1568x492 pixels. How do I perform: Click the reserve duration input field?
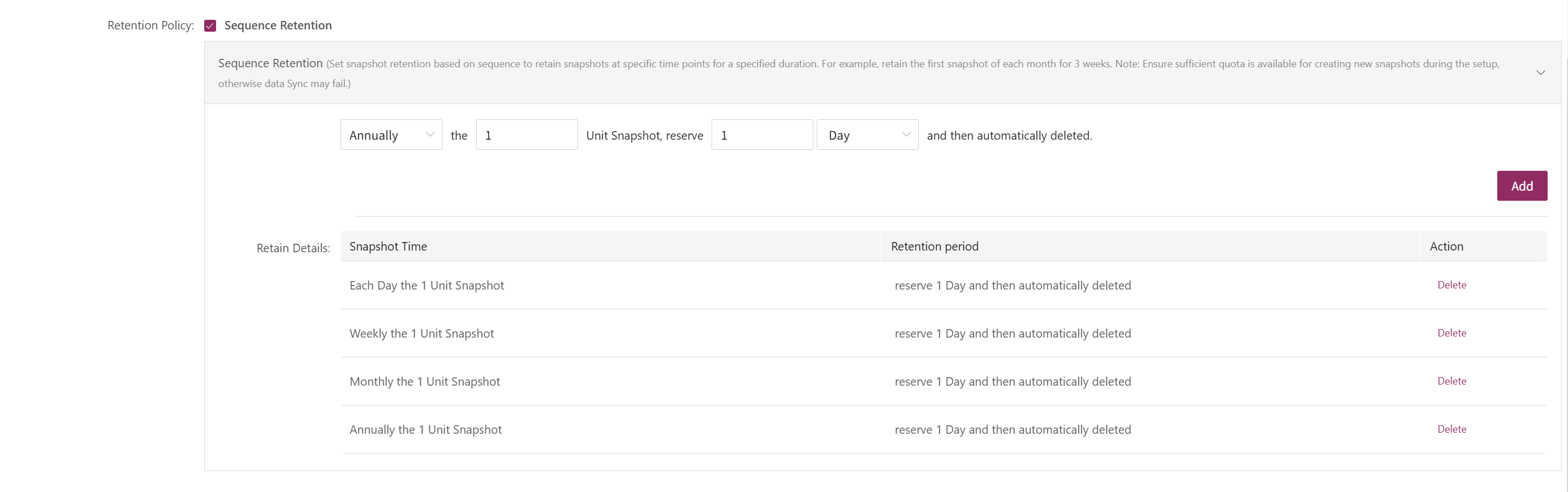click(762, 135)
